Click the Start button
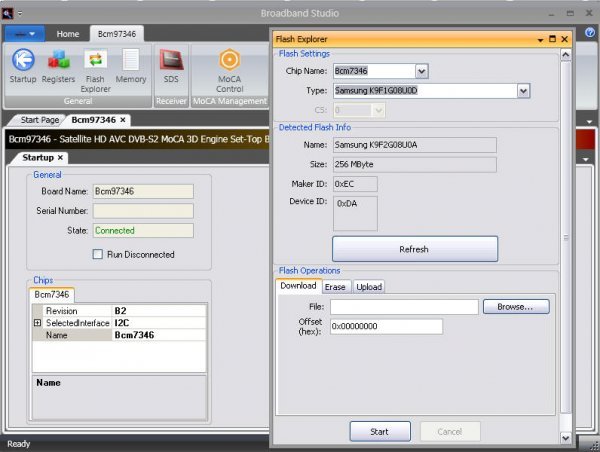 click(x=380, y=432)
